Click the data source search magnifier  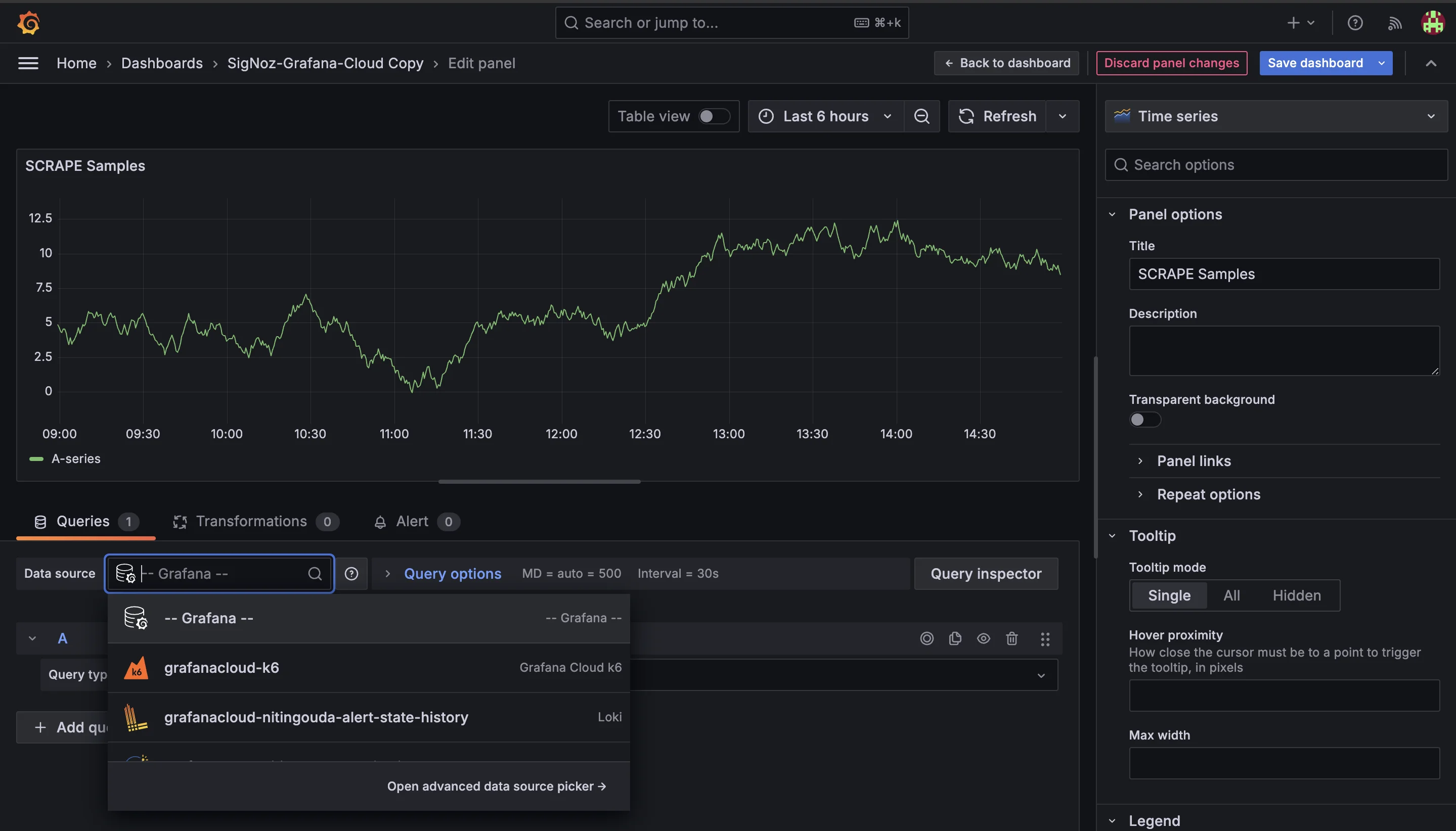[x=315, y=574]
